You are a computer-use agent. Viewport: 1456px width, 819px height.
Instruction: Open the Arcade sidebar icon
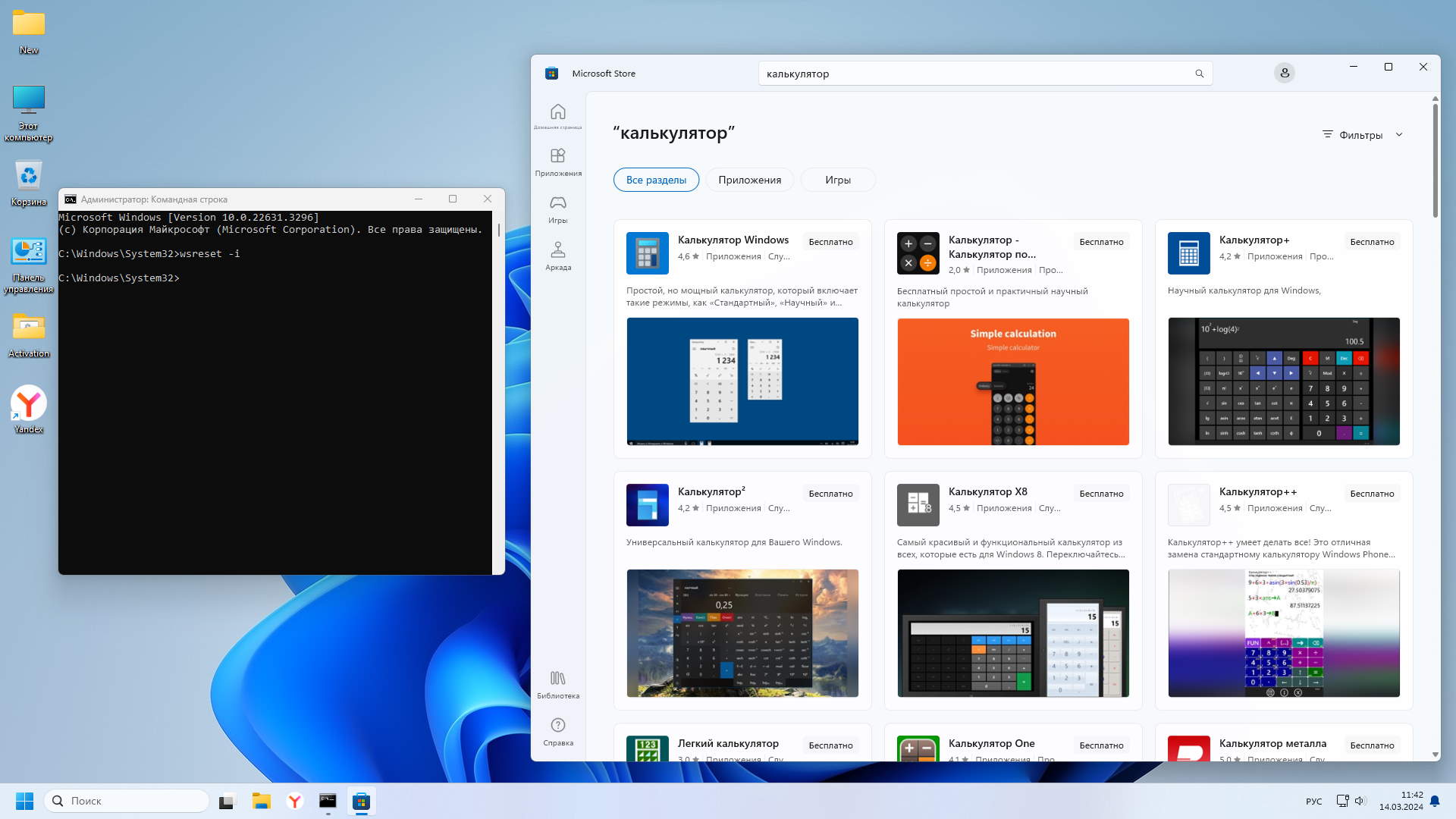[557, 250]
